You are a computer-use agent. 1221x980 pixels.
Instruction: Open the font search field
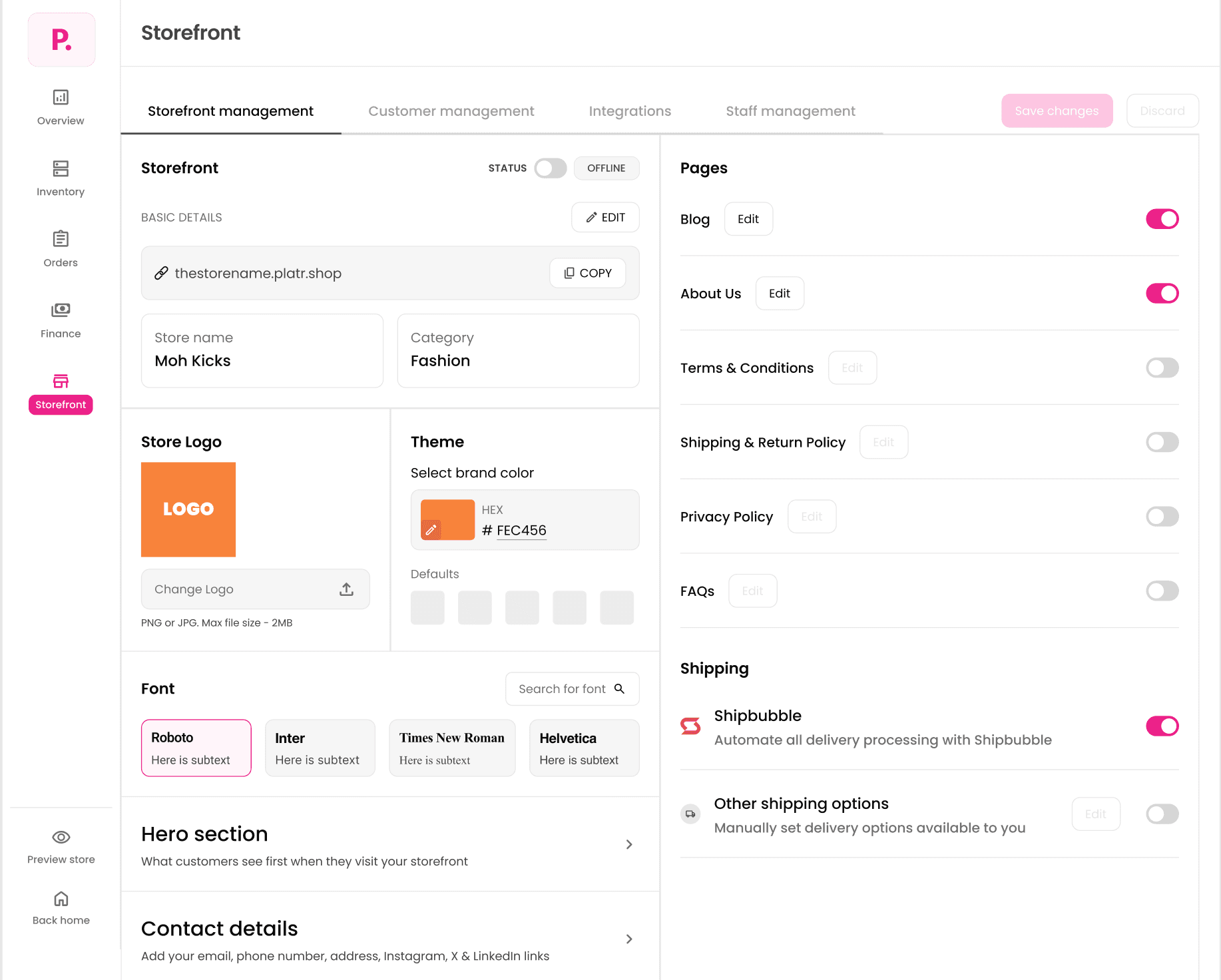(x=572, y=688)
